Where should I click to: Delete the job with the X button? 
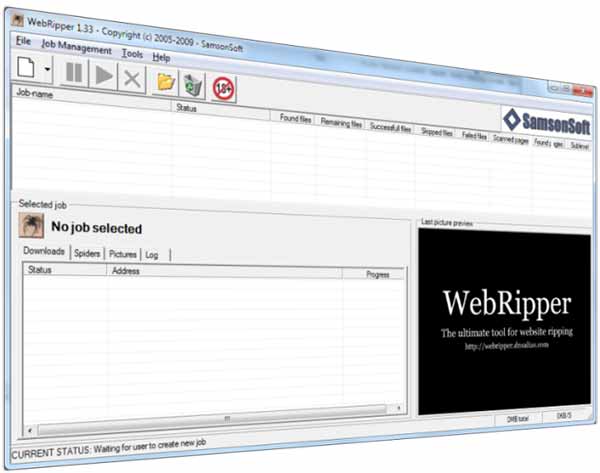click(x=132, y=79)
